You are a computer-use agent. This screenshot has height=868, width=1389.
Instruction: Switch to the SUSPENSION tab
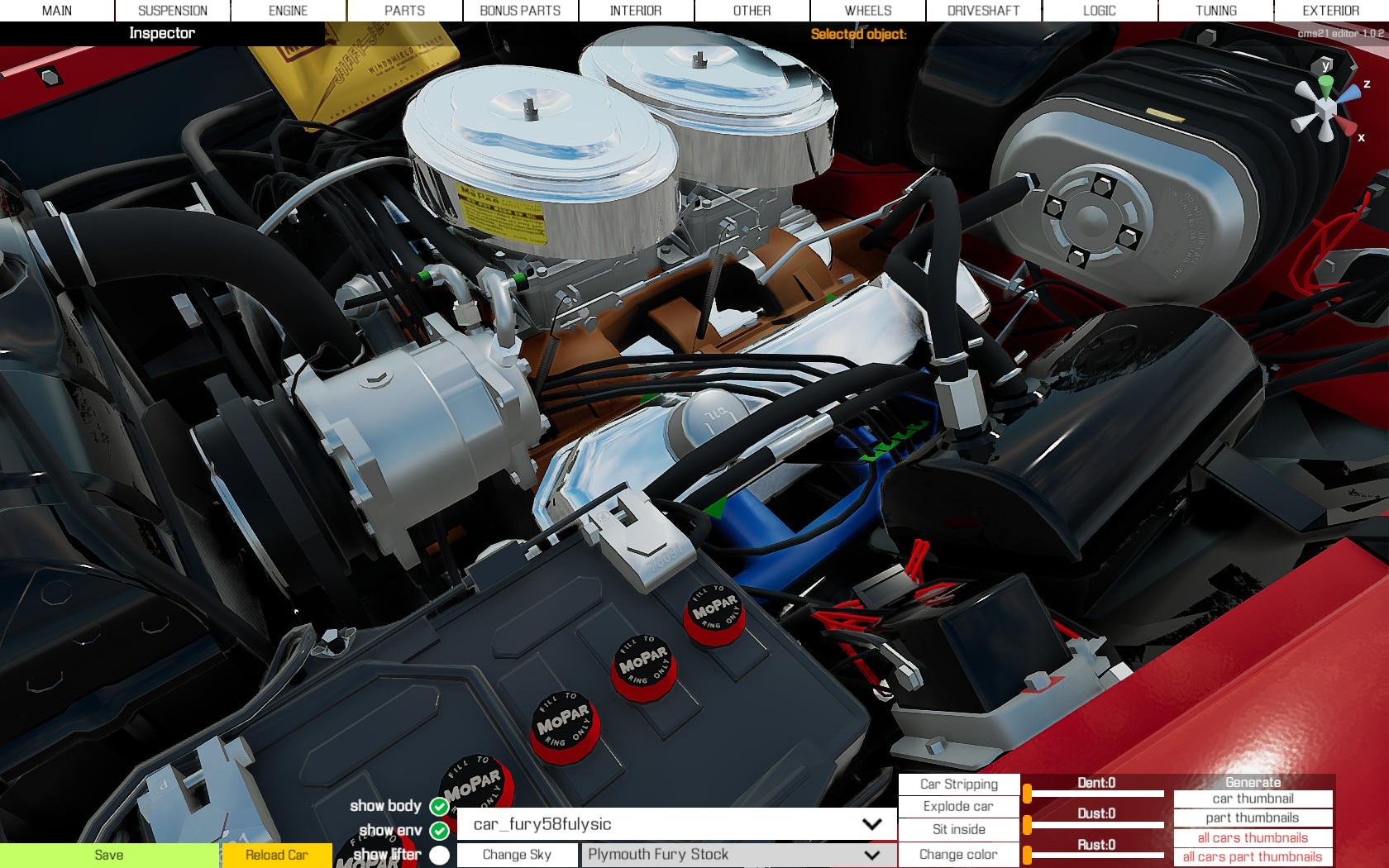click(172, 11)
